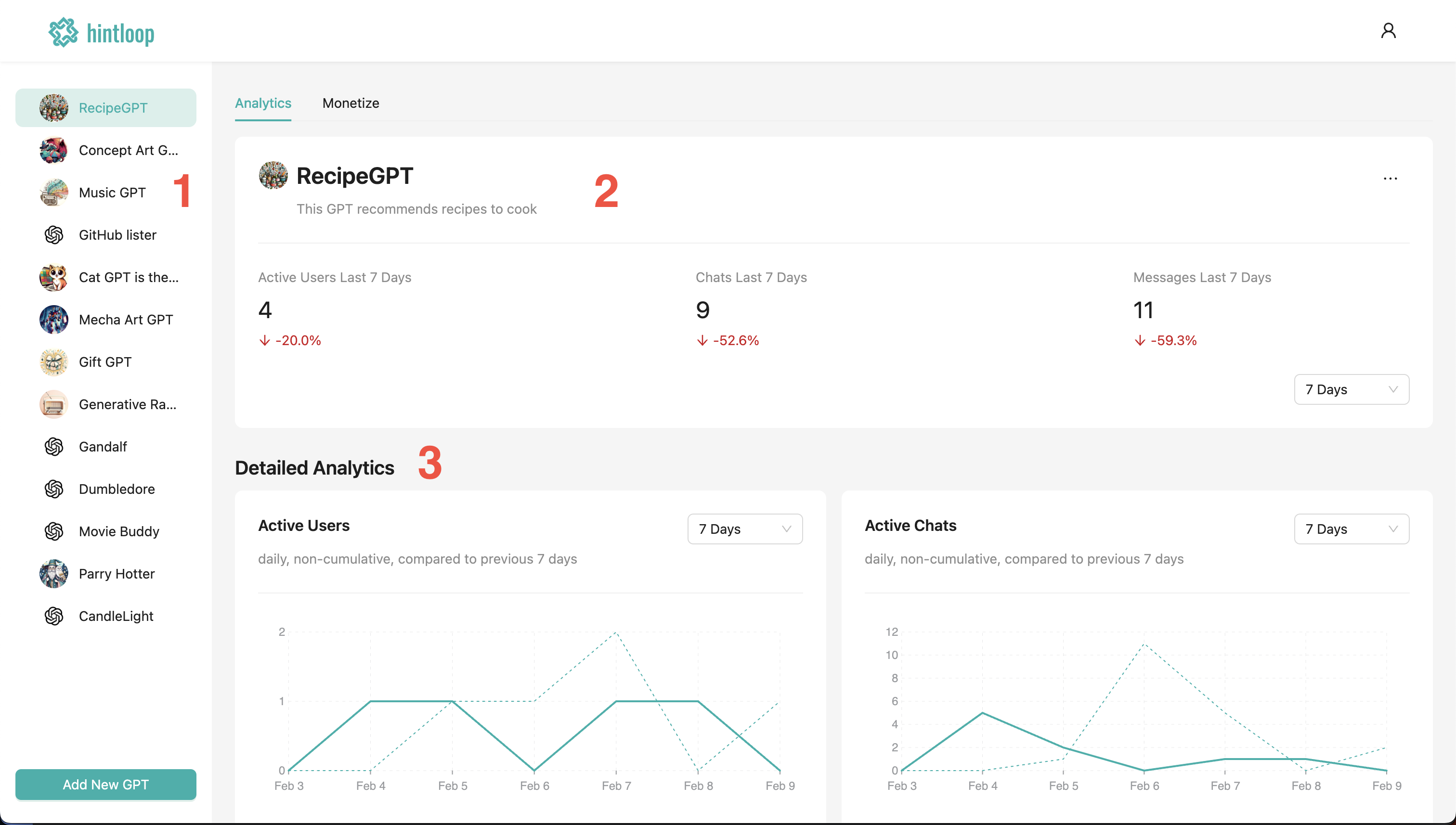Click the messages count value 11
This screenshot has height=825, width=1456.
pos(1143,310)
